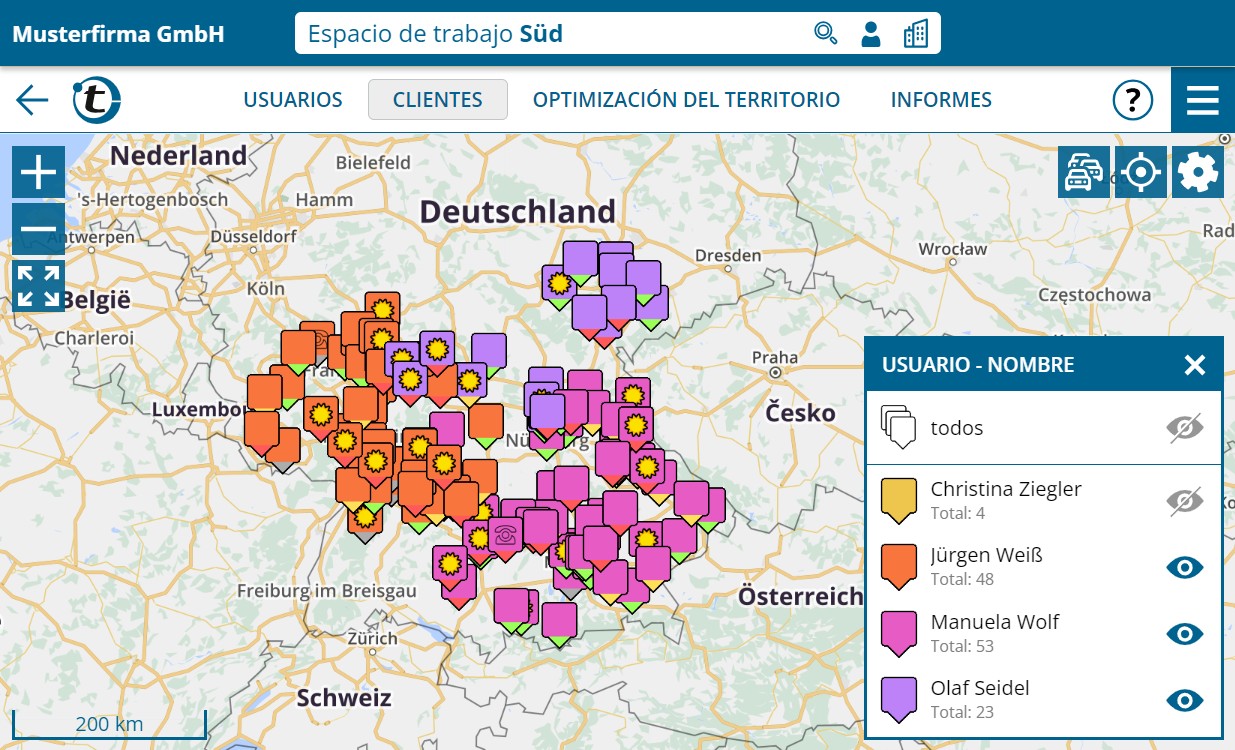The image size is (1235, 750).
Task: Zoom out on the map with minus button
Action: 39,229
